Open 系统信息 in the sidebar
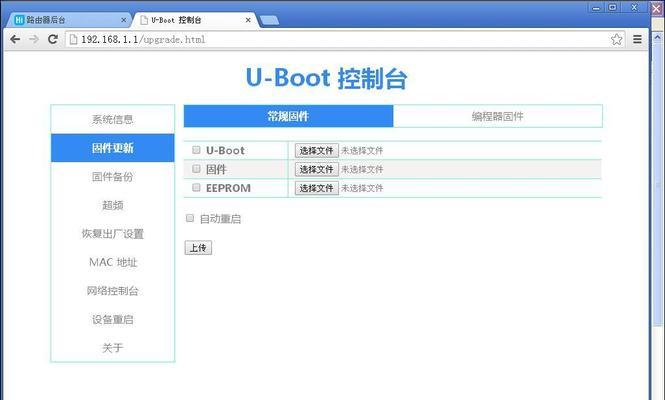The width and height of the screenshot is (665, 400). pos(112,119)
